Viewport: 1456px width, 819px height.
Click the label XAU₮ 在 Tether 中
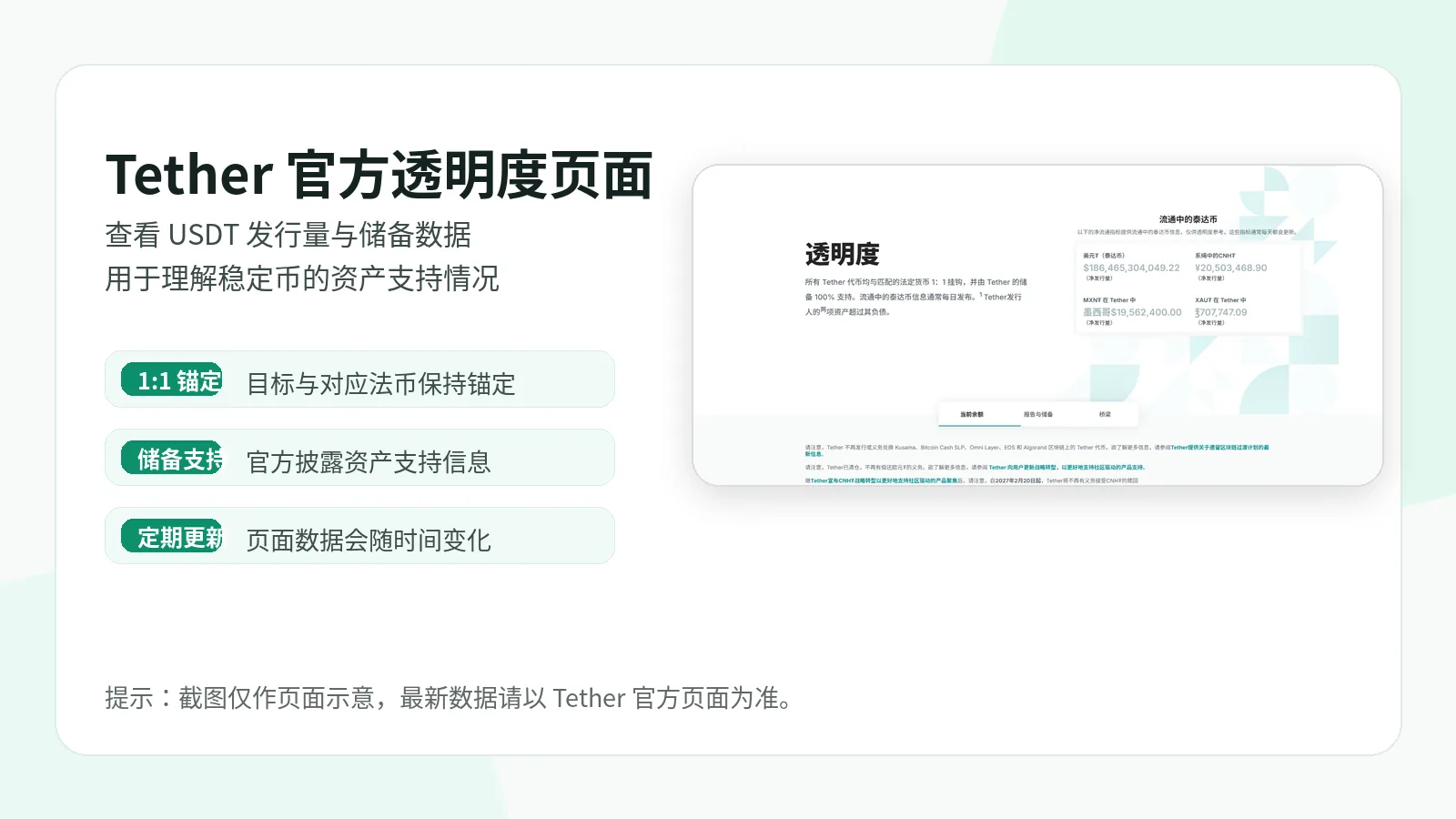1220,300
